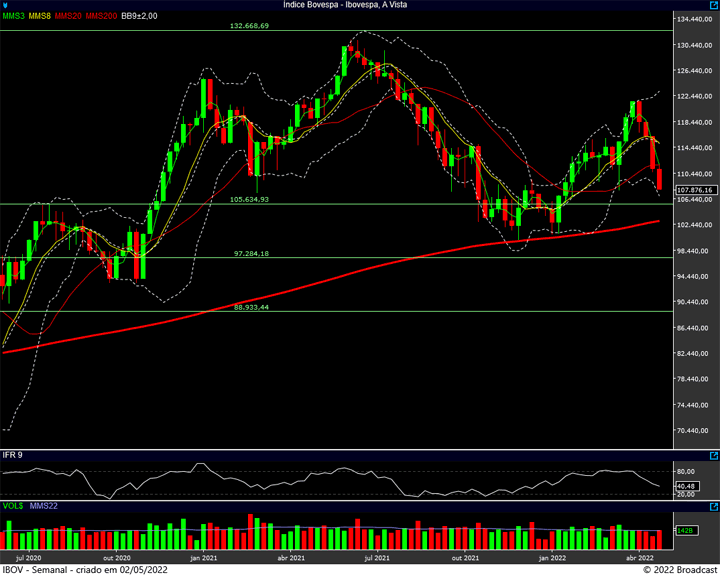Viewport: 720px width, 575px height.
Task: Click the 130.440,00 price axis label
Action: [695, 46]
